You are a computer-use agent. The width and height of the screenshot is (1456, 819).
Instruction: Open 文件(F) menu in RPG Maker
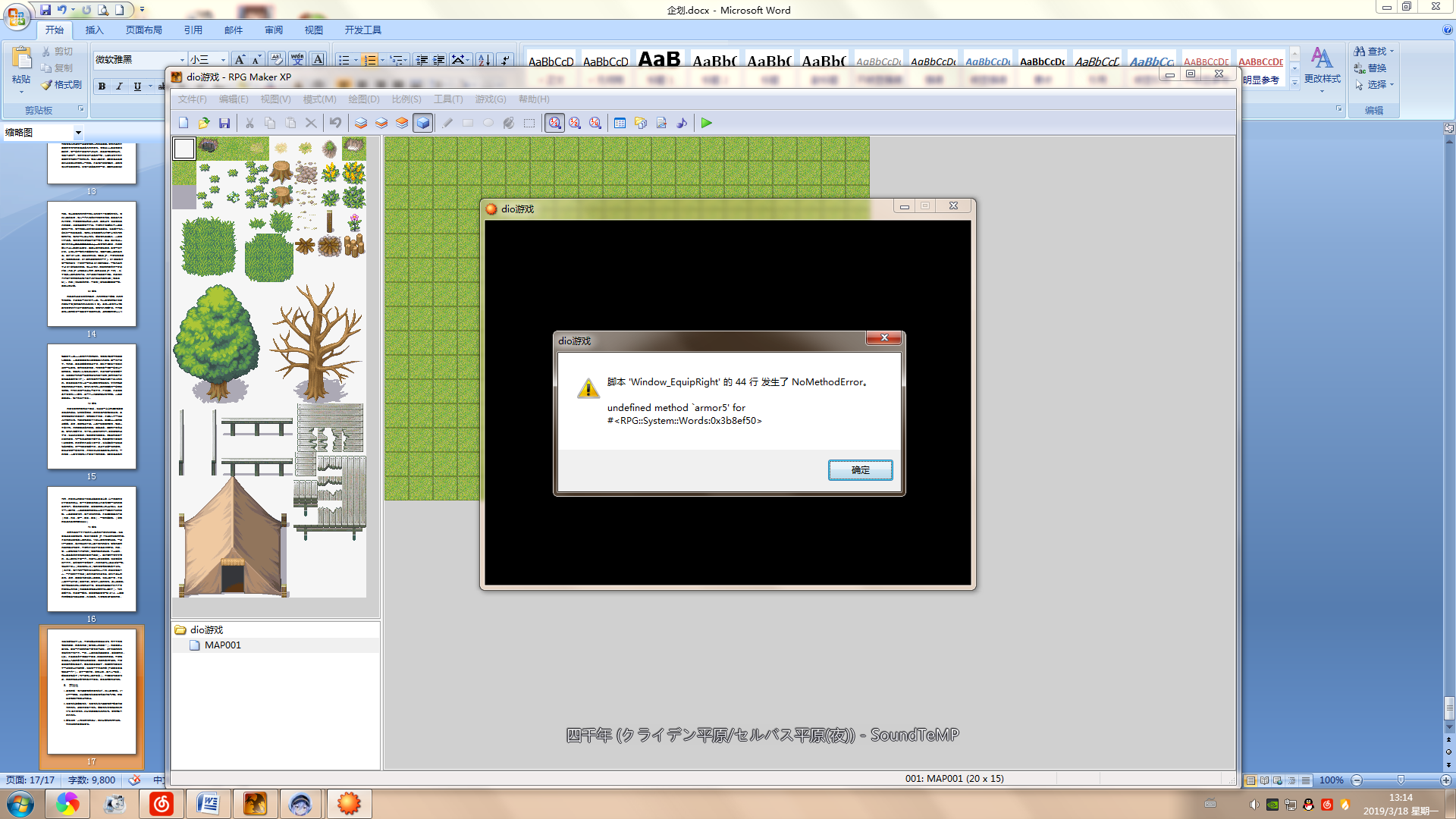click(192, 99)
